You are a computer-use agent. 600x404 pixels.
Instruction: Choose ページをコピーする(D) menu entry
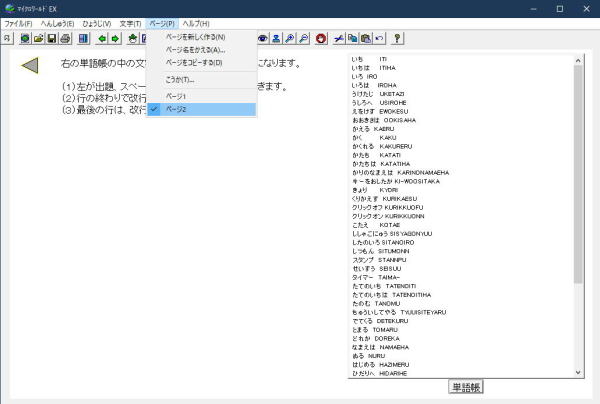point(201,62)
